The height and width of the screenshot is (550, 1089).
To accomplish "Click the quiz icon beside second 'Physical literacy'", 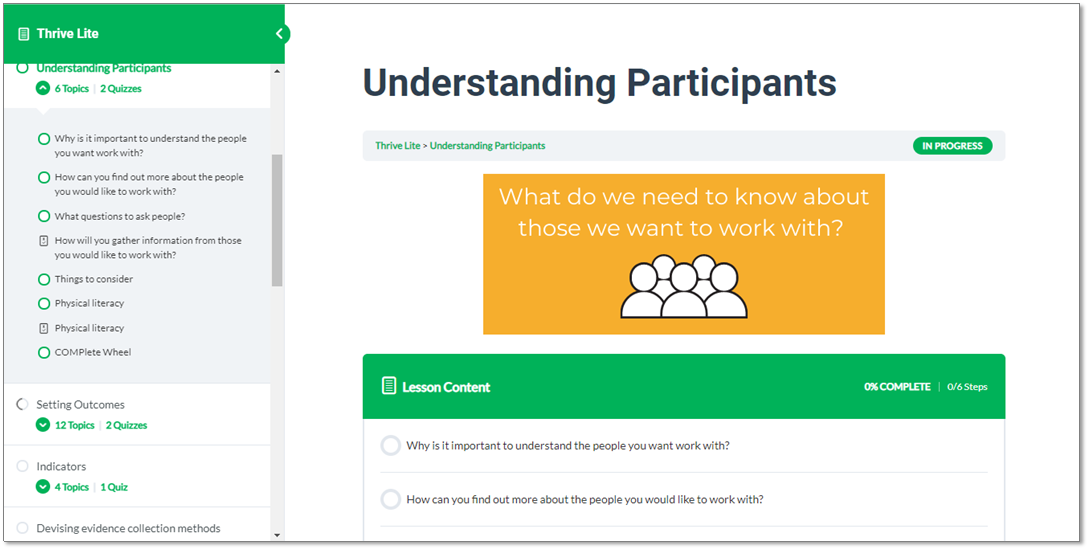I will pyautogui.click(x=44, y=328).
